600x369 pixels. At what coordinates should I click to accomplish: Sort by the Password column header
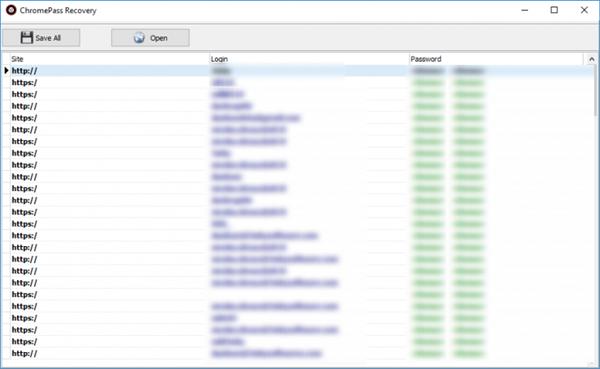(x=496, y=59)
